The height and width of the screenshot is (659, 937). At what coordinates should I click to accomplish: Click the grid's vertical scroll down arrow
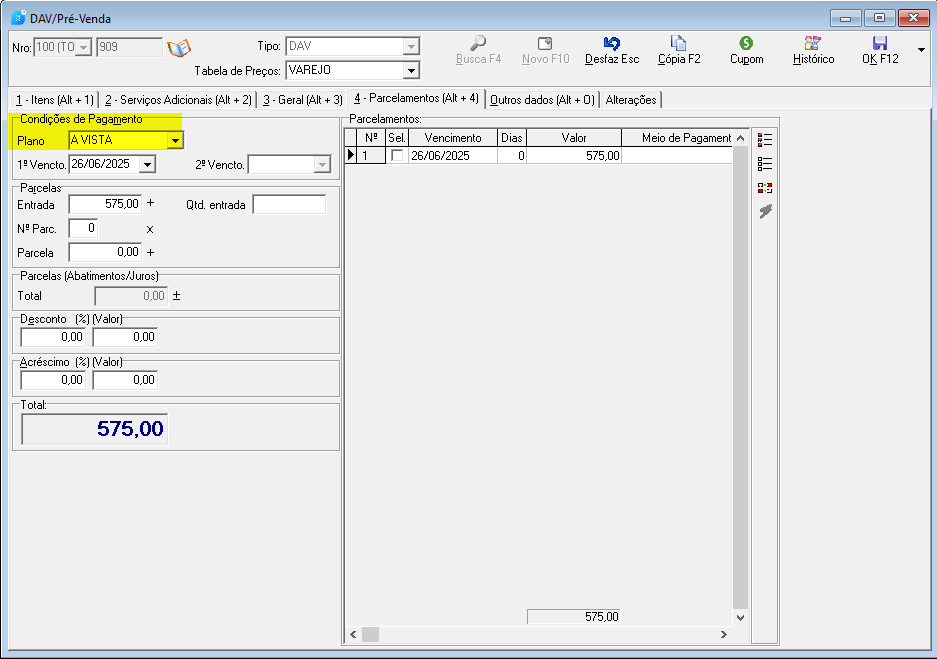[x=740, y=618]
